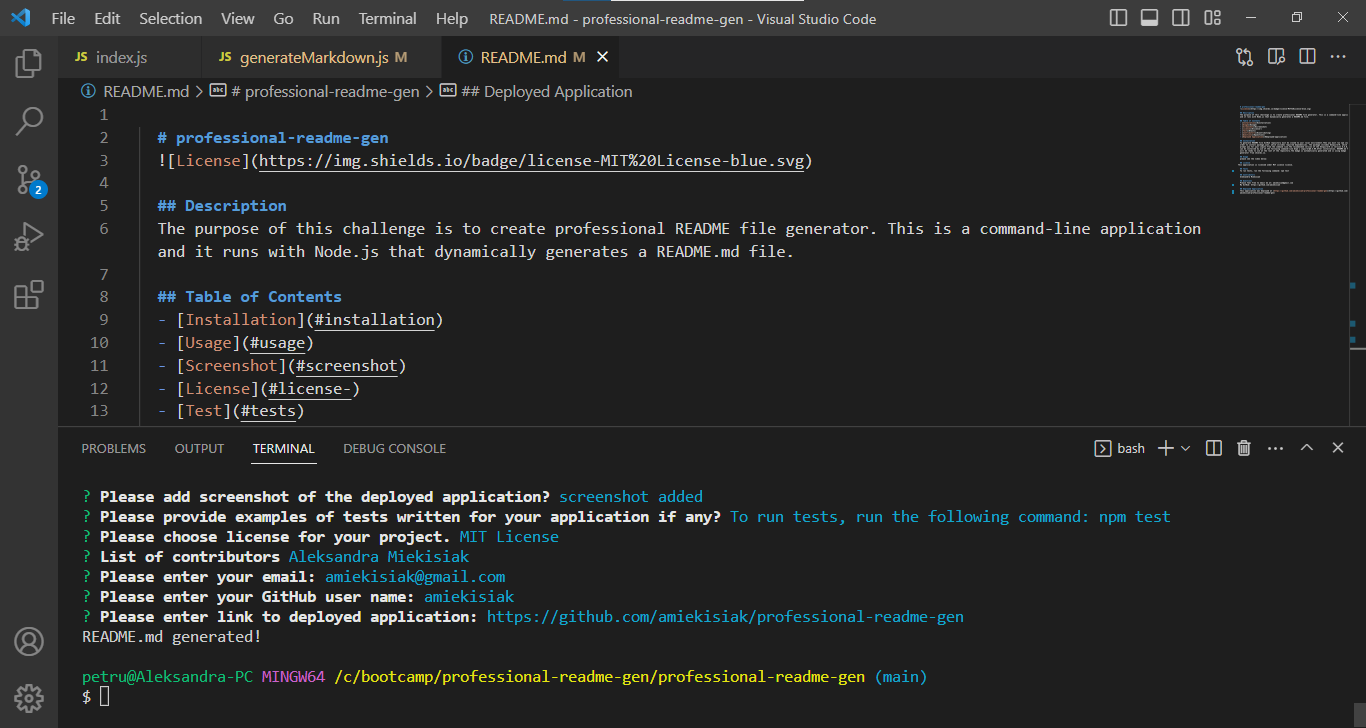This screenshot has width=1366, height=728.
Task: Select the Run and Debug icon
Action: 28,236
